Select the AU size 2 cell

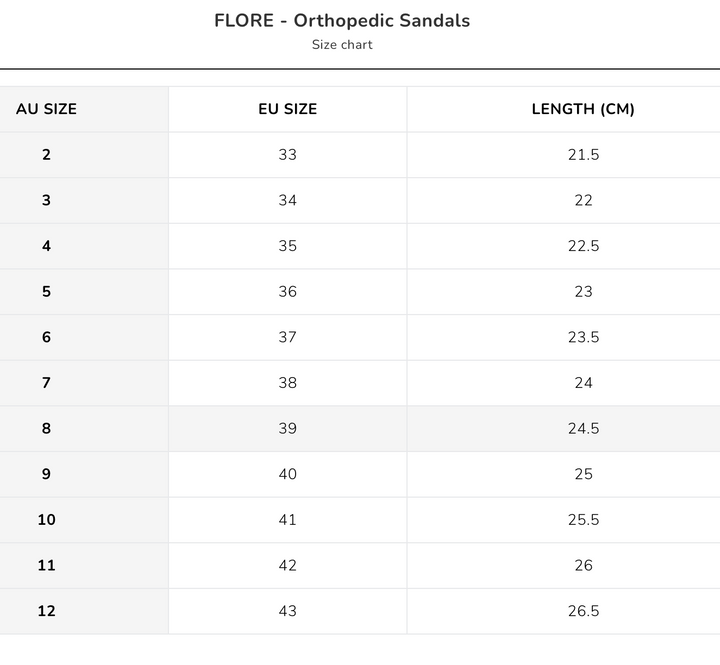tap(46, 155)
